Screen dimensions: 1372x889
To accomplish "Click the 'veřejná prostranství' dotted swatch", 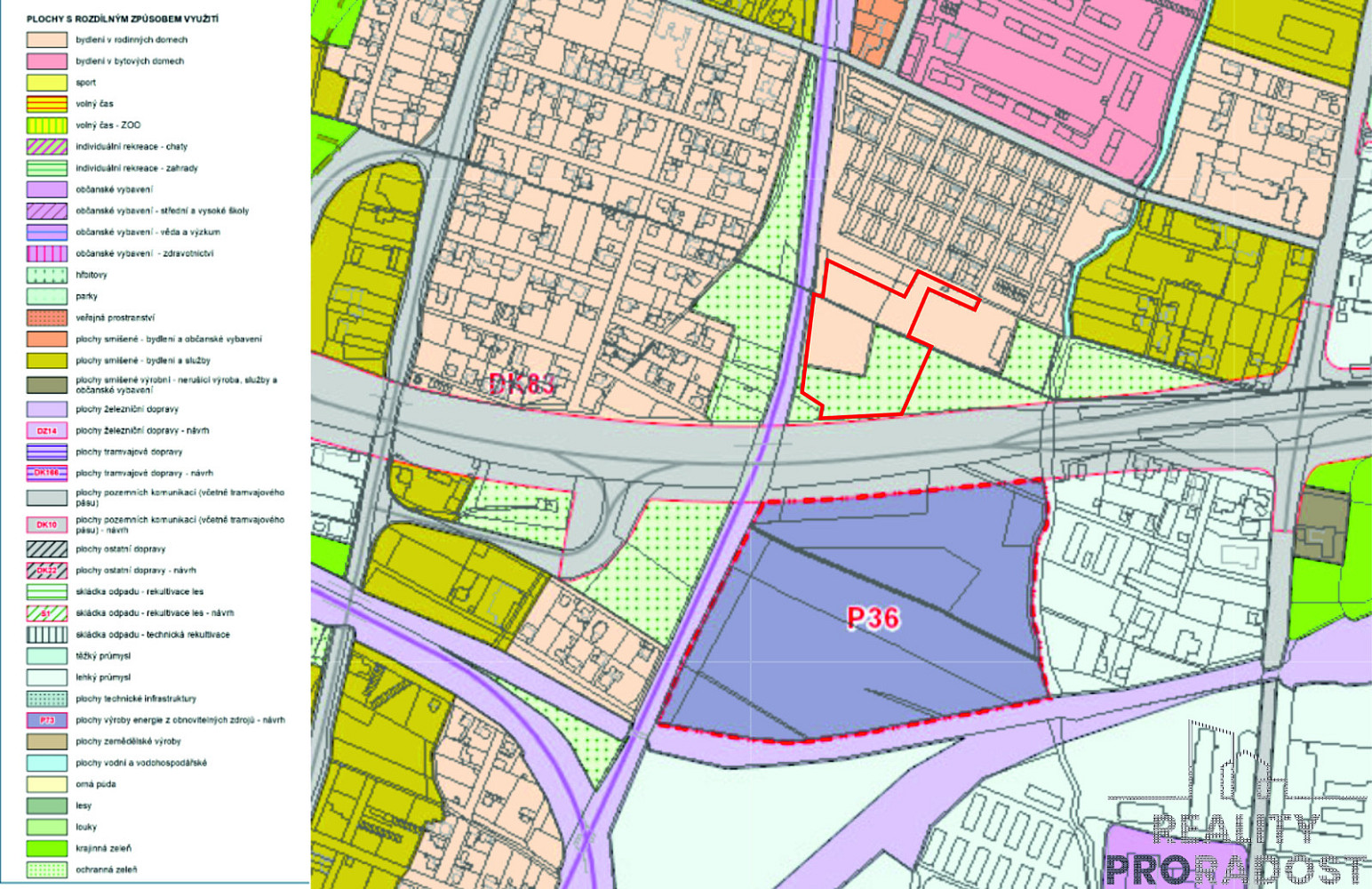I will [x=46, y=317].
